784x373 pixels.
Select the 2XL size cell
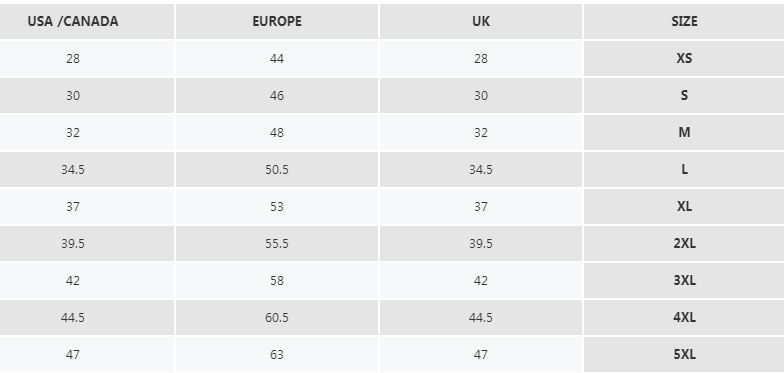coord(684,244)
